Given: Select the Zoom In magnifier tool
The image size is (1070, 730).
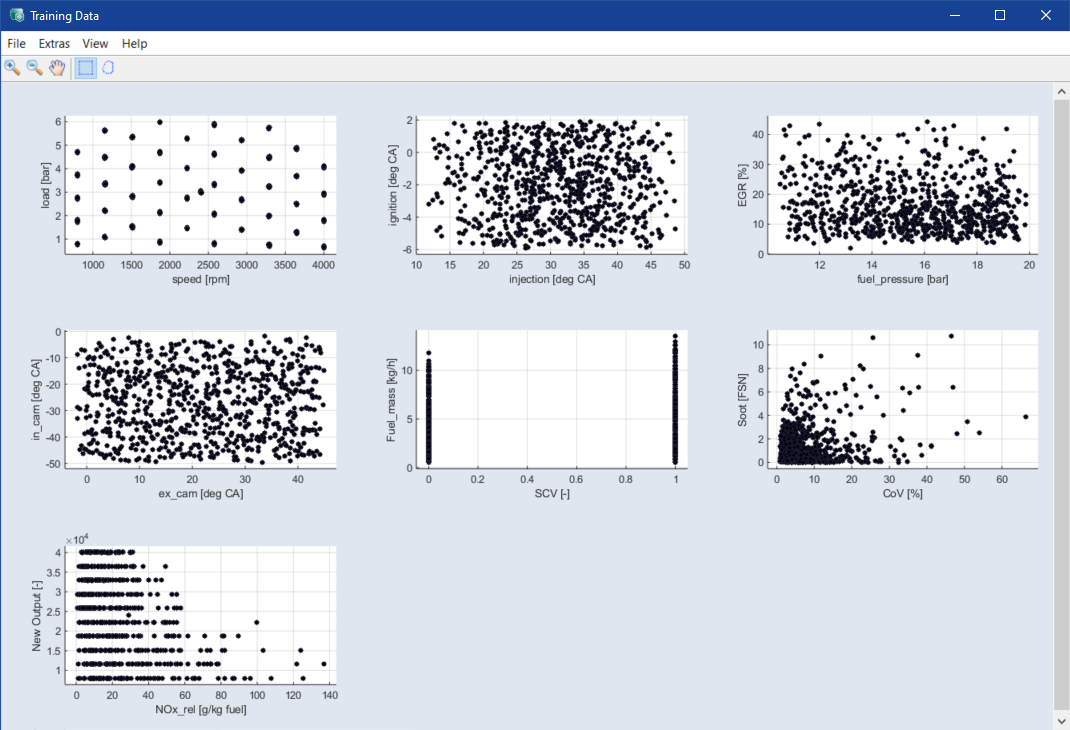Looking at the screenshot, I should coord(12,68).
